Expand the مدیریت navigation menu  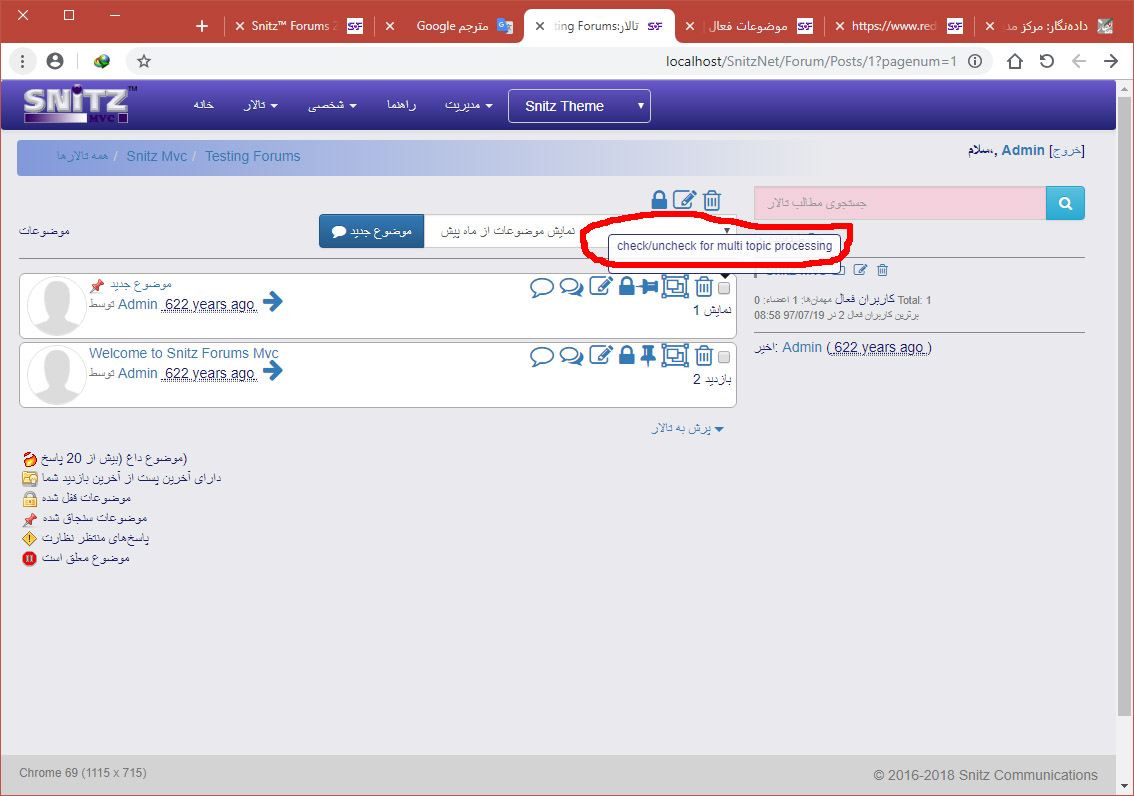click(468, 105)
